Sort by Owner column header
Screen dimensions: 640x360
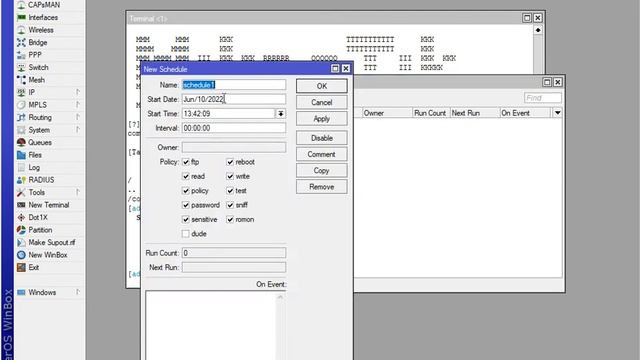click(387, 113)
